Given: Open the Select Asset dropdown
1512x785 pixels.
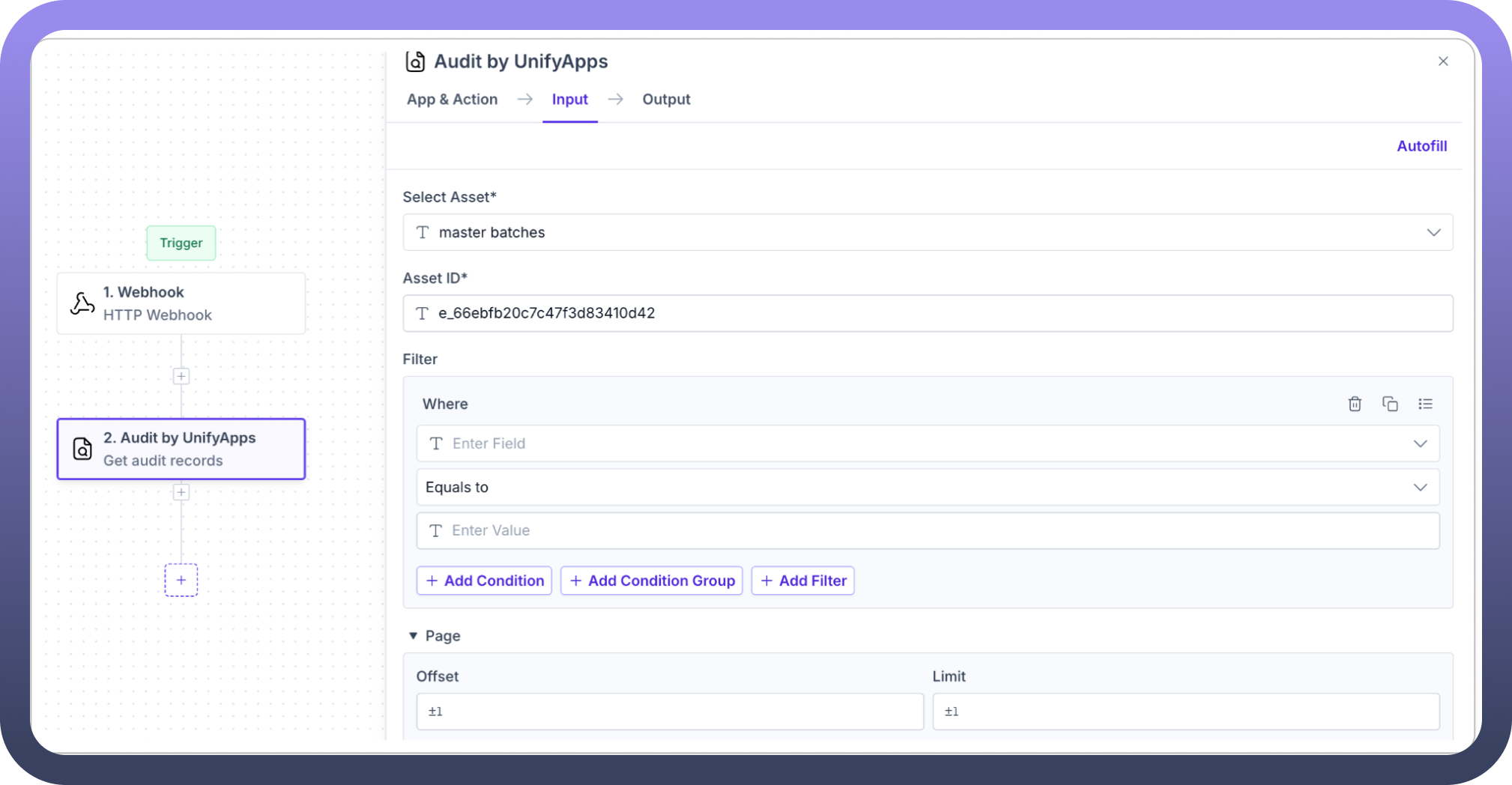Looking at the screenshot, I should tap(1433, 232).
